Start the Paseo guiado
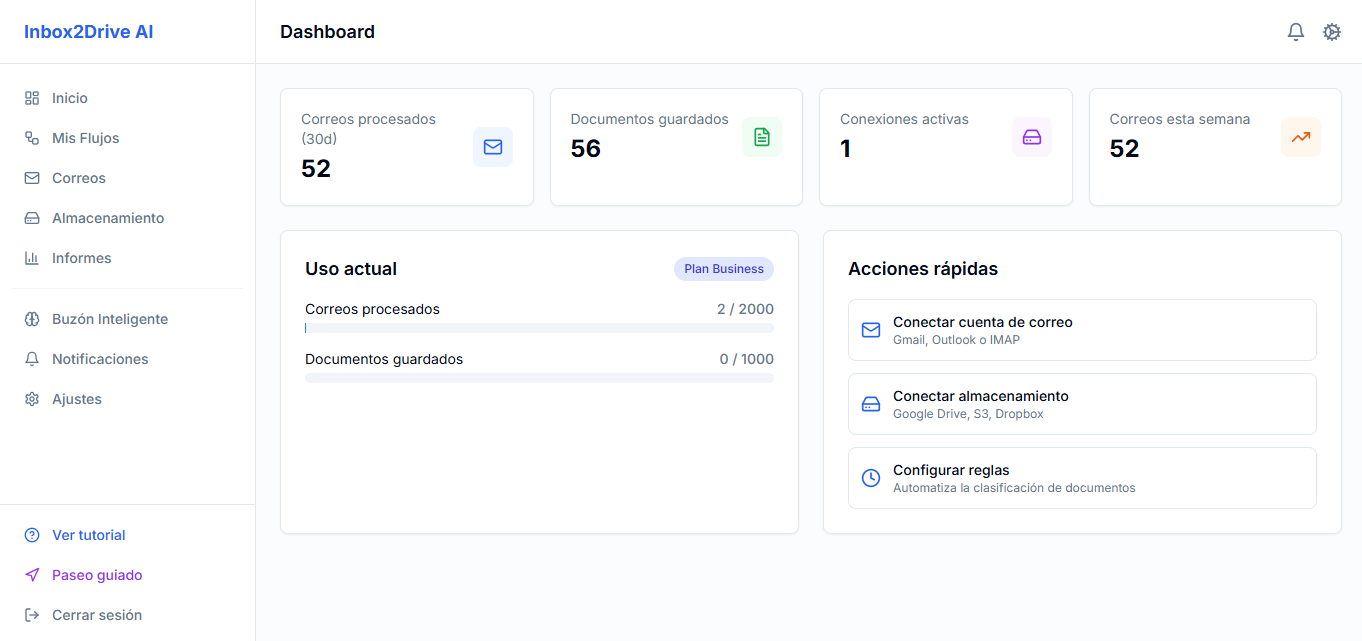Screen dimensions: 1362x641 pos(97,574)
